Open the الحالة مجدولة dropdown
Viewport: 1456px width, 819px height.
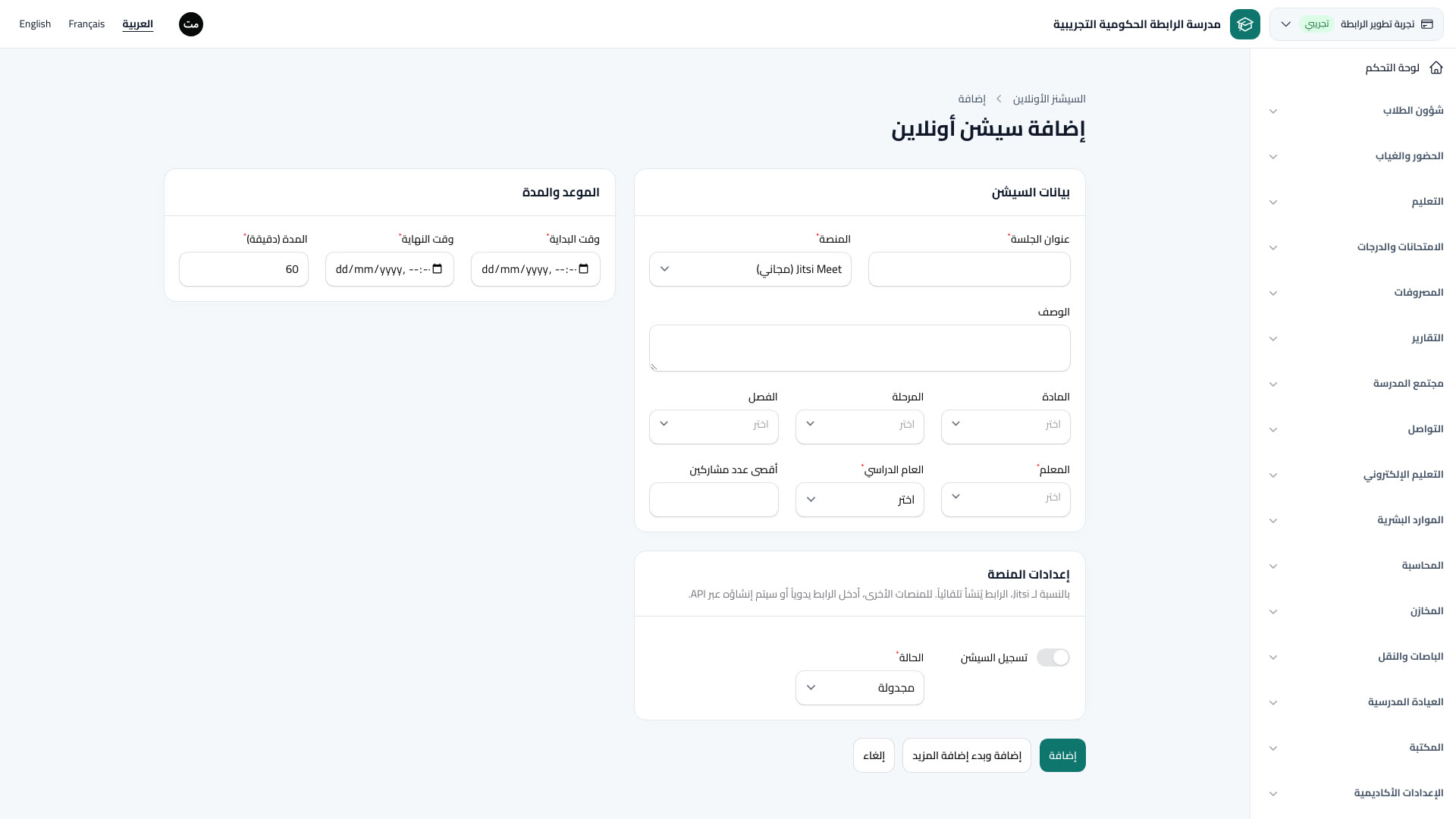coord(860,688)
